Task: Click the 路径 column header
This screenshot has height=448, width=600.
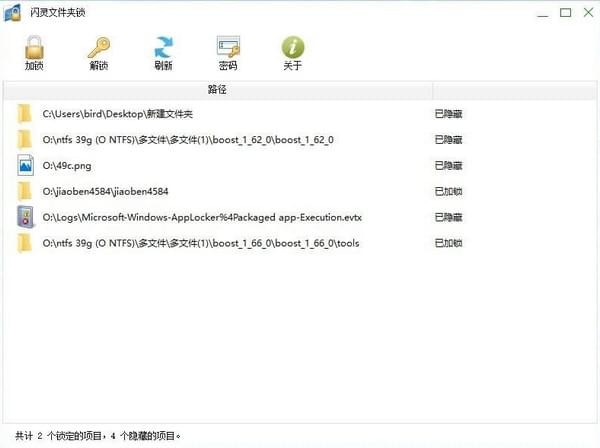Action: (x=217, y=90)
